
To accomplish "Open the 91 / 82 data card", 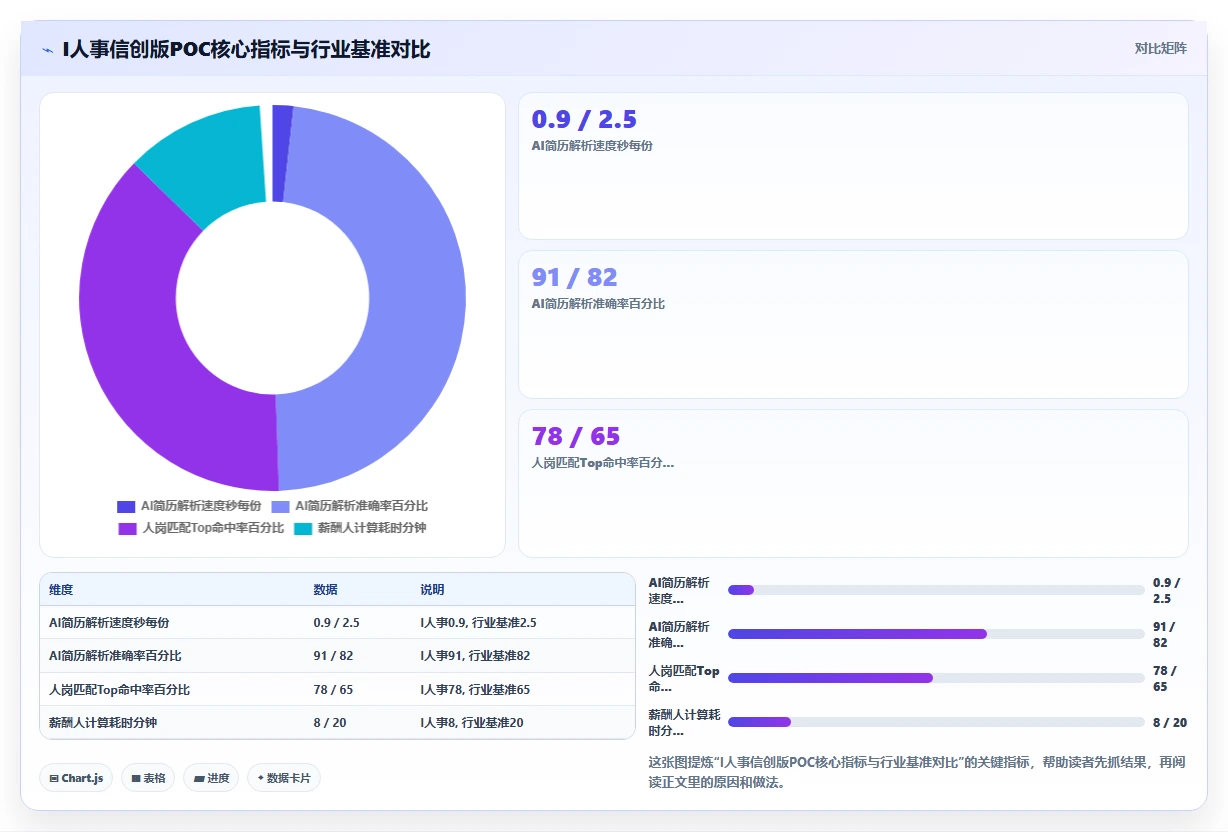I will click(x=853, y=324).
